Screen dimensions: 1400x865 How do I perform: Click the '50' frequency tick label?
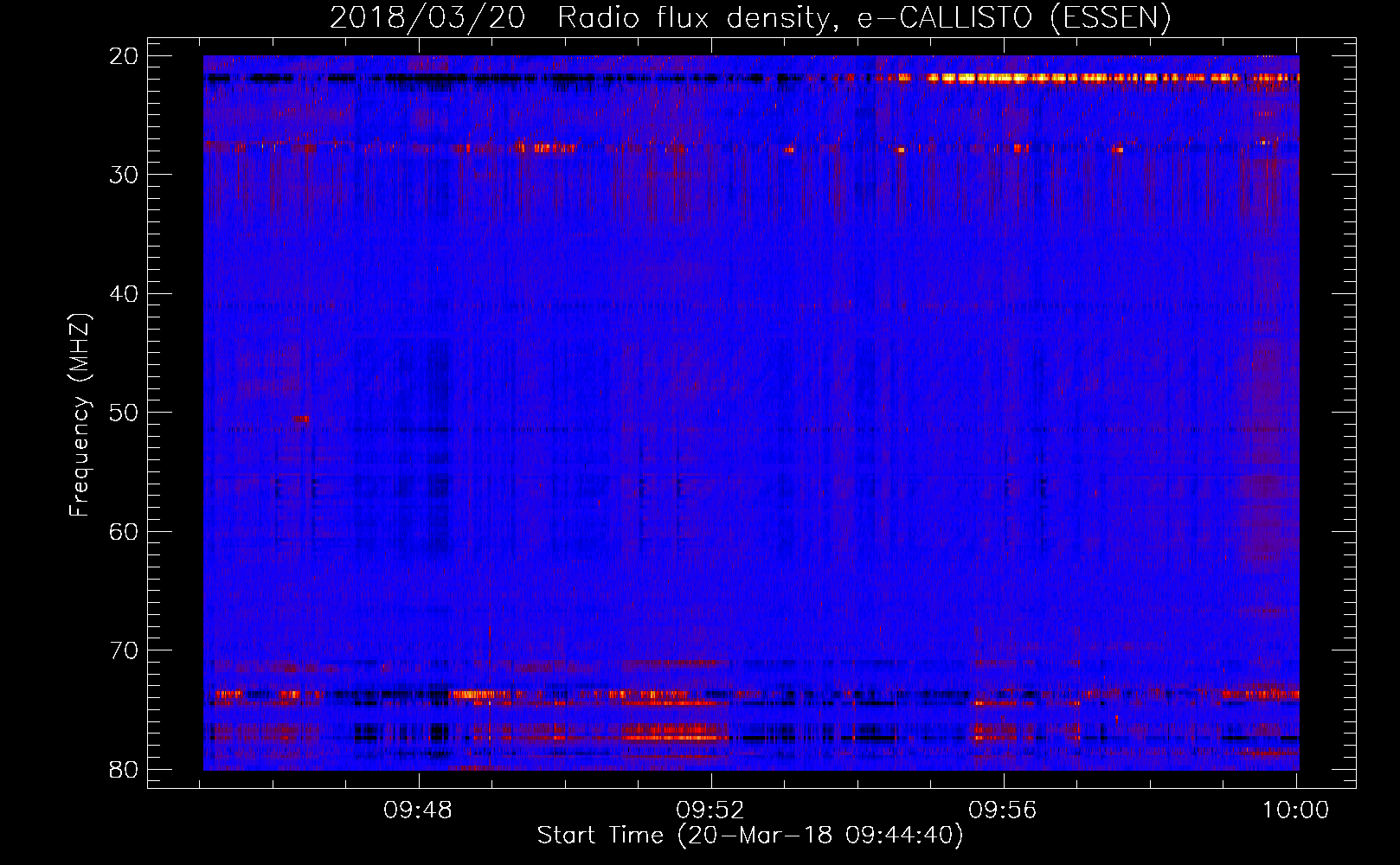[x=125, y=413]
